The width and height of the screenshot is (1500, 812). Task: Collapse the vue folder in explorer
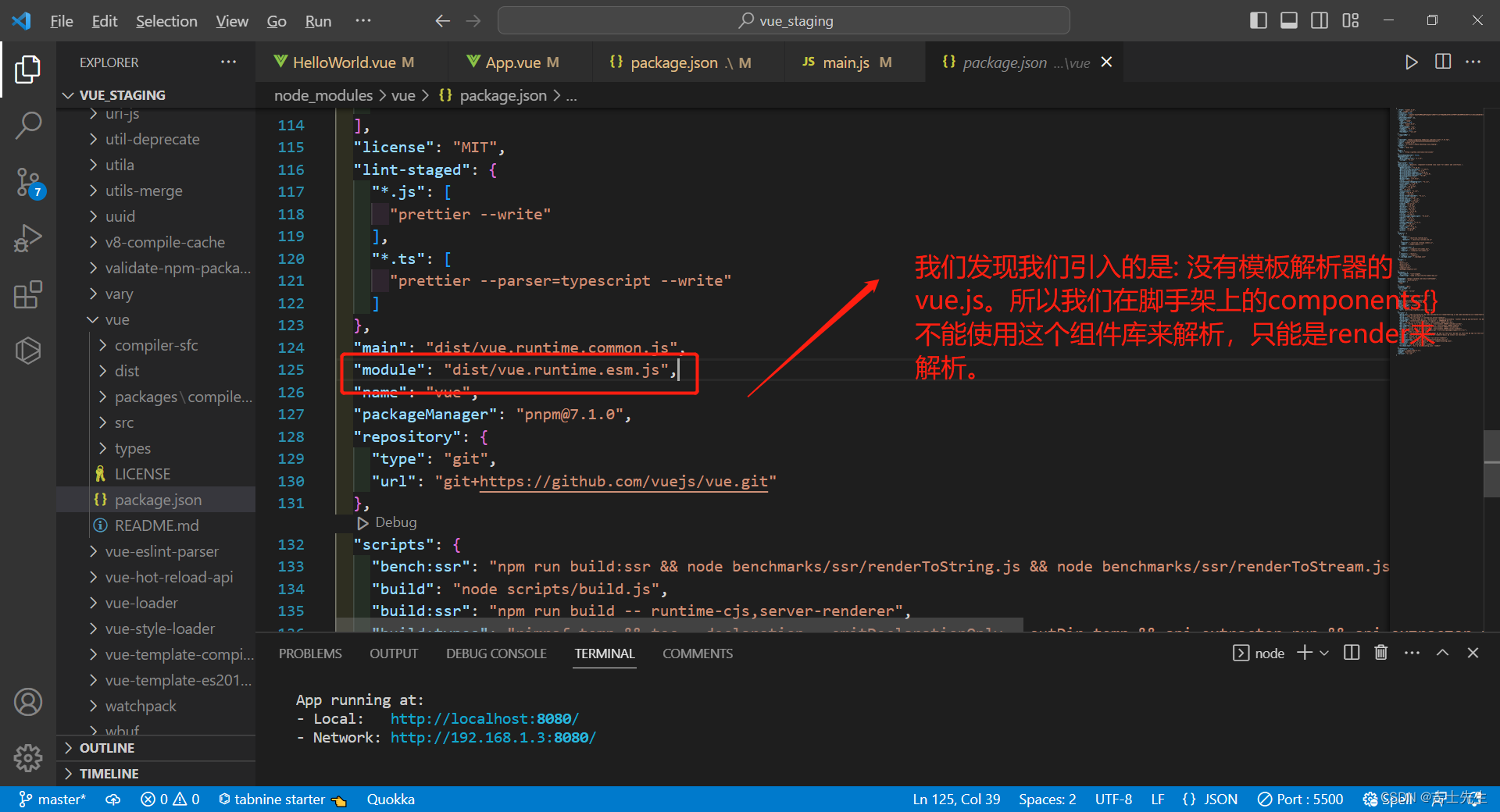pos(156,319)
